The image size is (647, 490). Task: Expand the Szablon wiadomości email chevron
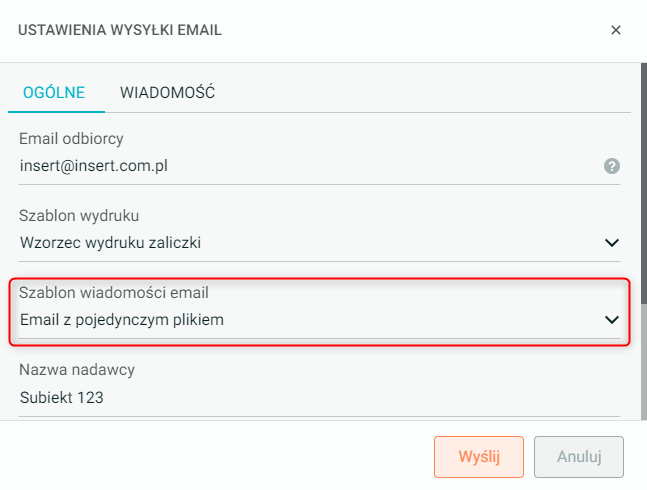612,320
